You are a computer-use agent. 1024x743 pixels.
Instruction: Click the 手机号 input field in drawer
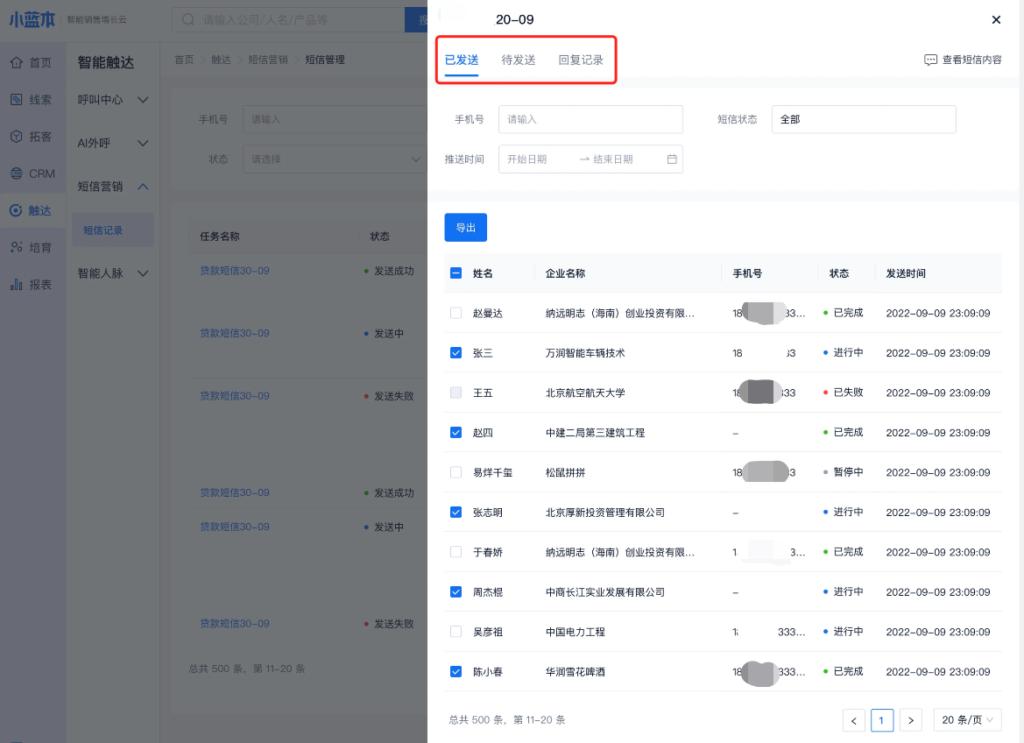click(x=590, y=119)
